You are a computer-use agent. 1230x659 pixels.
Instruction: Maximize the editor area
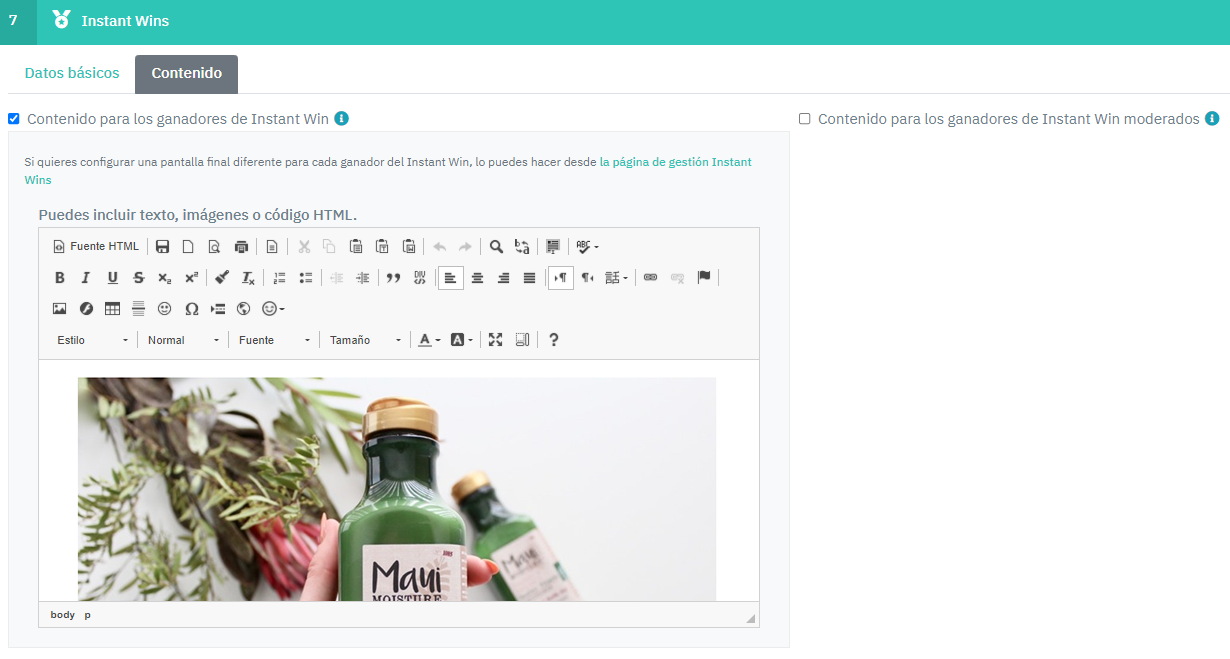coord(495,340)
